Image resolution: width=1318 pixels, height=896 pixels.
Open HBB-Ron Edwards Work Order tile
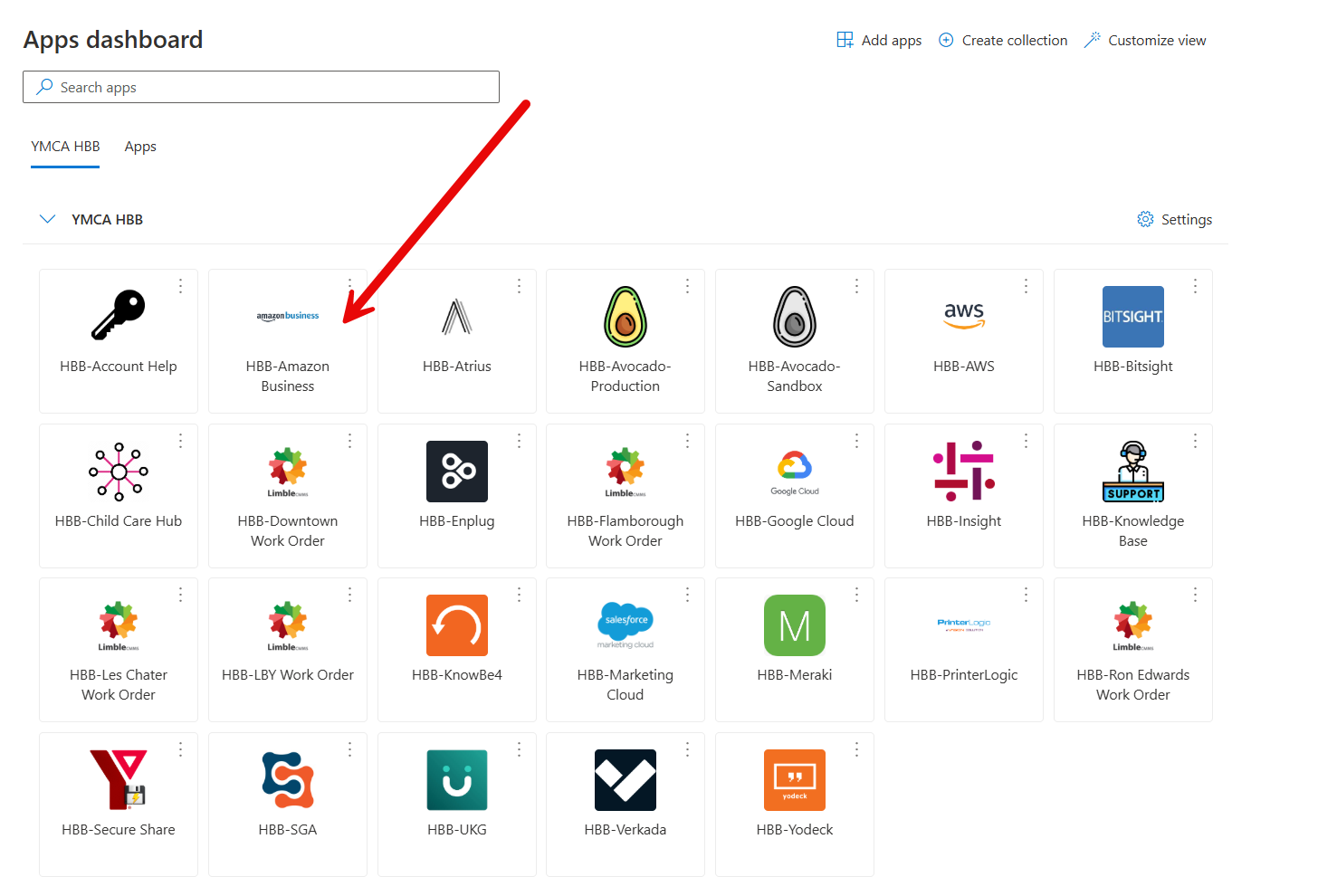(1133, 650)
